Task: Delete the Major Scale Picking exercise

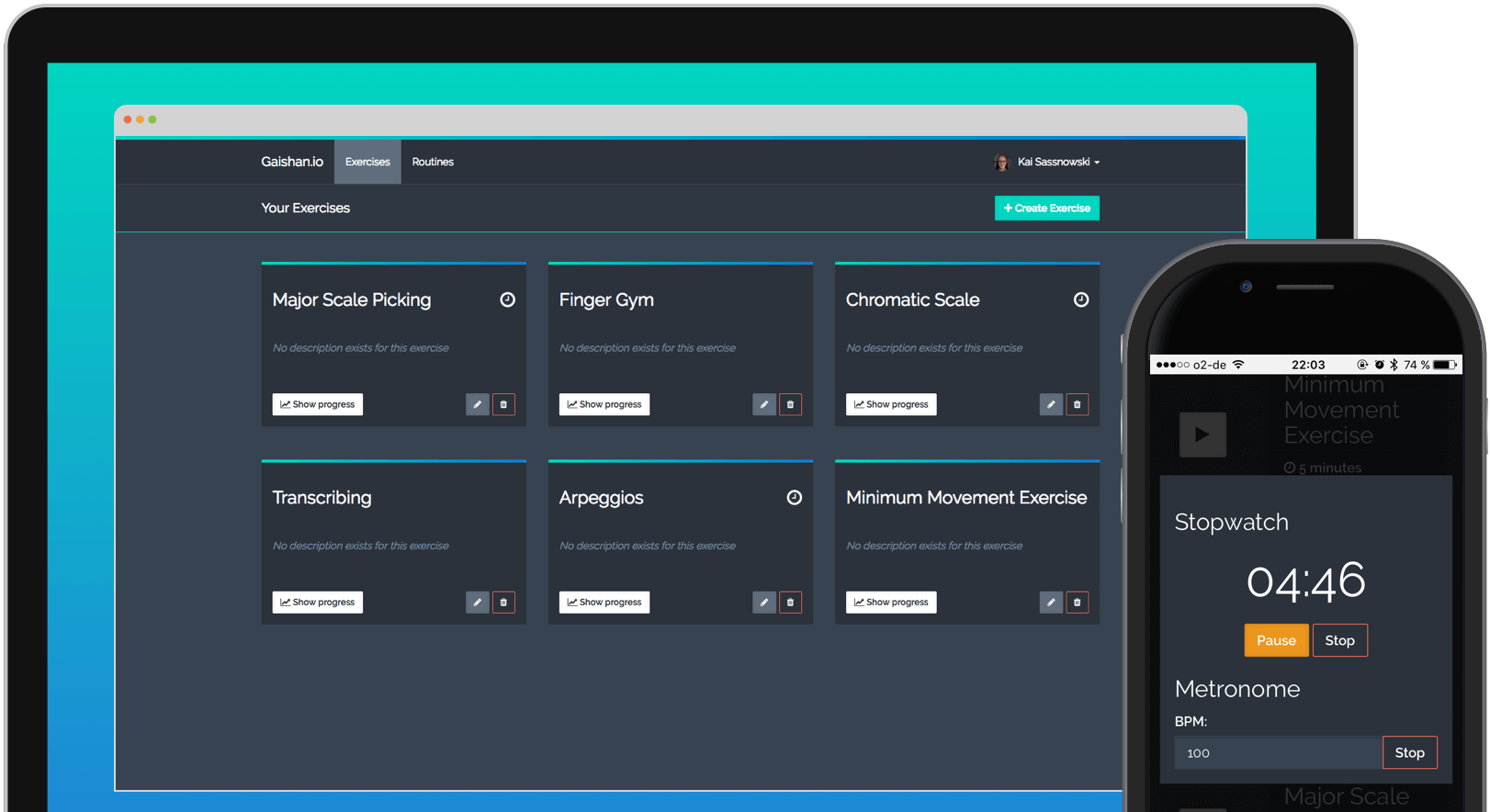Action: [503, 404]
